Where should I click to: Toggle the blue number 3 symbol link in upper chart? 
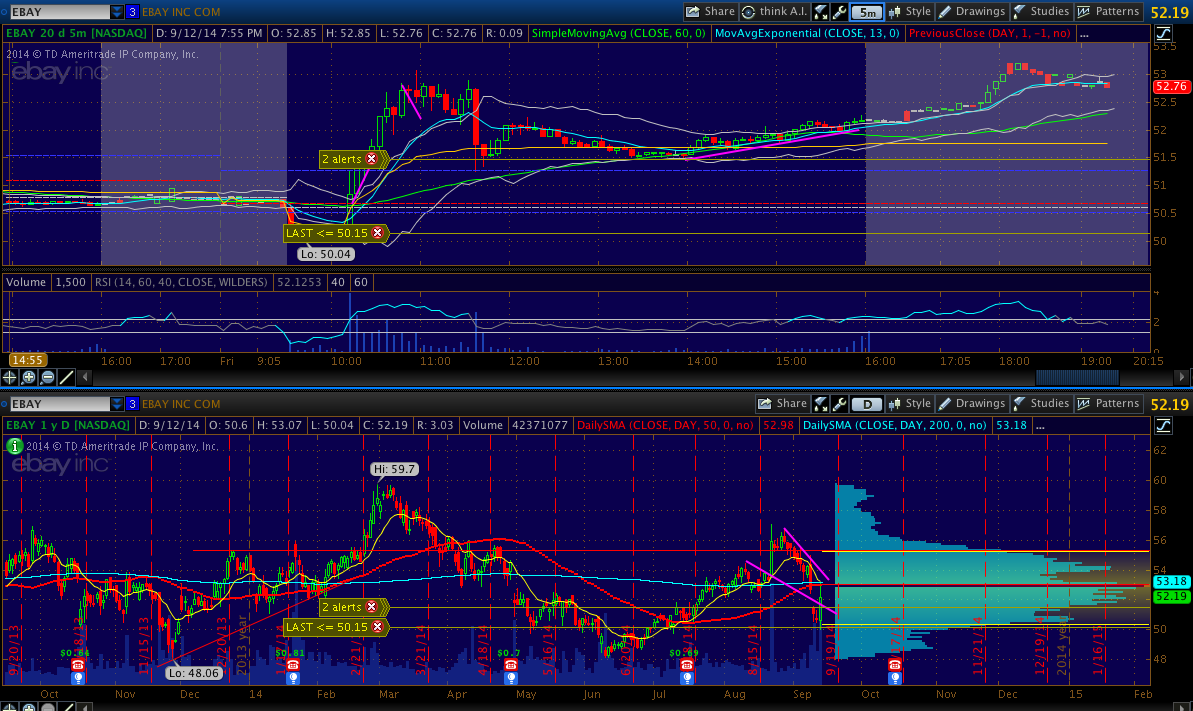(134, 12)
